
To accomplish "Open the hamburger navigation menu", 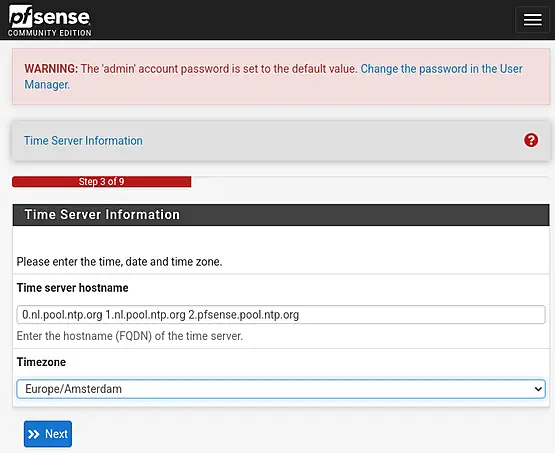I will [x=532, y=20].
